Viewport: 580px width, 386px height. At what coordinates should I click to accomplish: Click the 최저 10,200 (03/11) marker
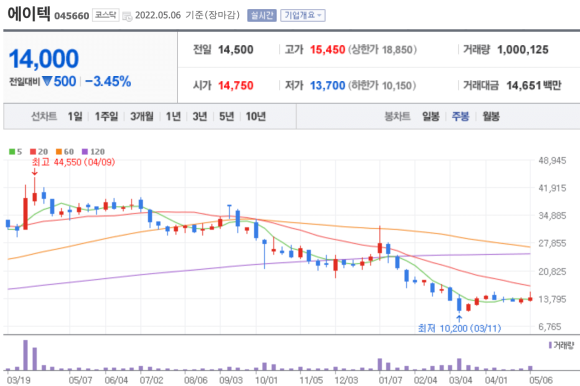tap(459, 328)
